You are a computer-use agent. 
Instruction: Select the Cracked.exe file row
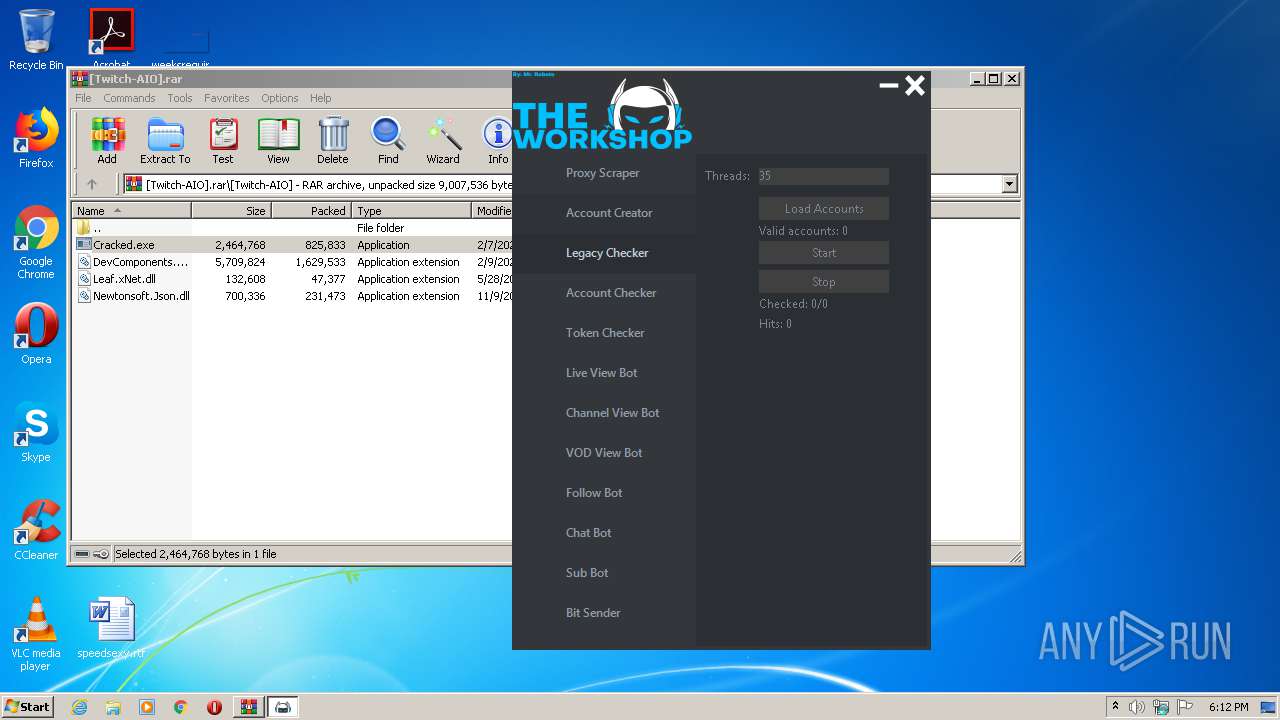click(292, 245)
